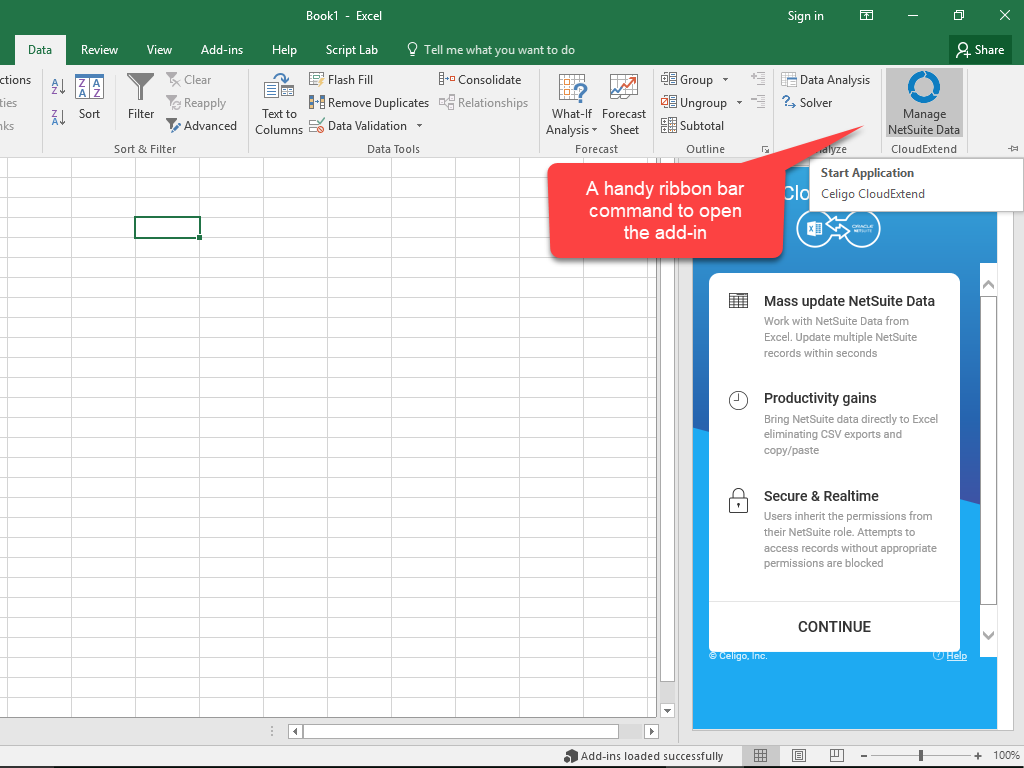This screenshot has height=768, width=1024.
Task: Pin the ribbon open
Action: click(1013, 149)
